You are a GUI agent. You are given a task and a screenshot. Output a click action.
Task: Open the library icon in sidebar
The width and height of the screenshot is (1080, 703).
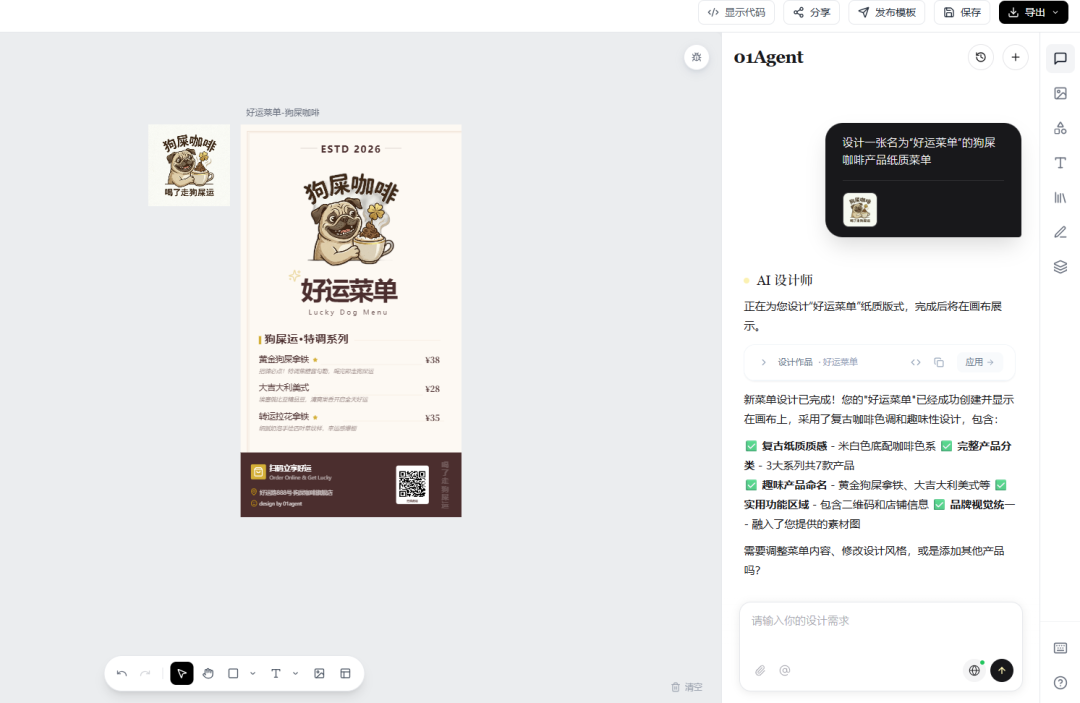click(x=1060, y=198)
